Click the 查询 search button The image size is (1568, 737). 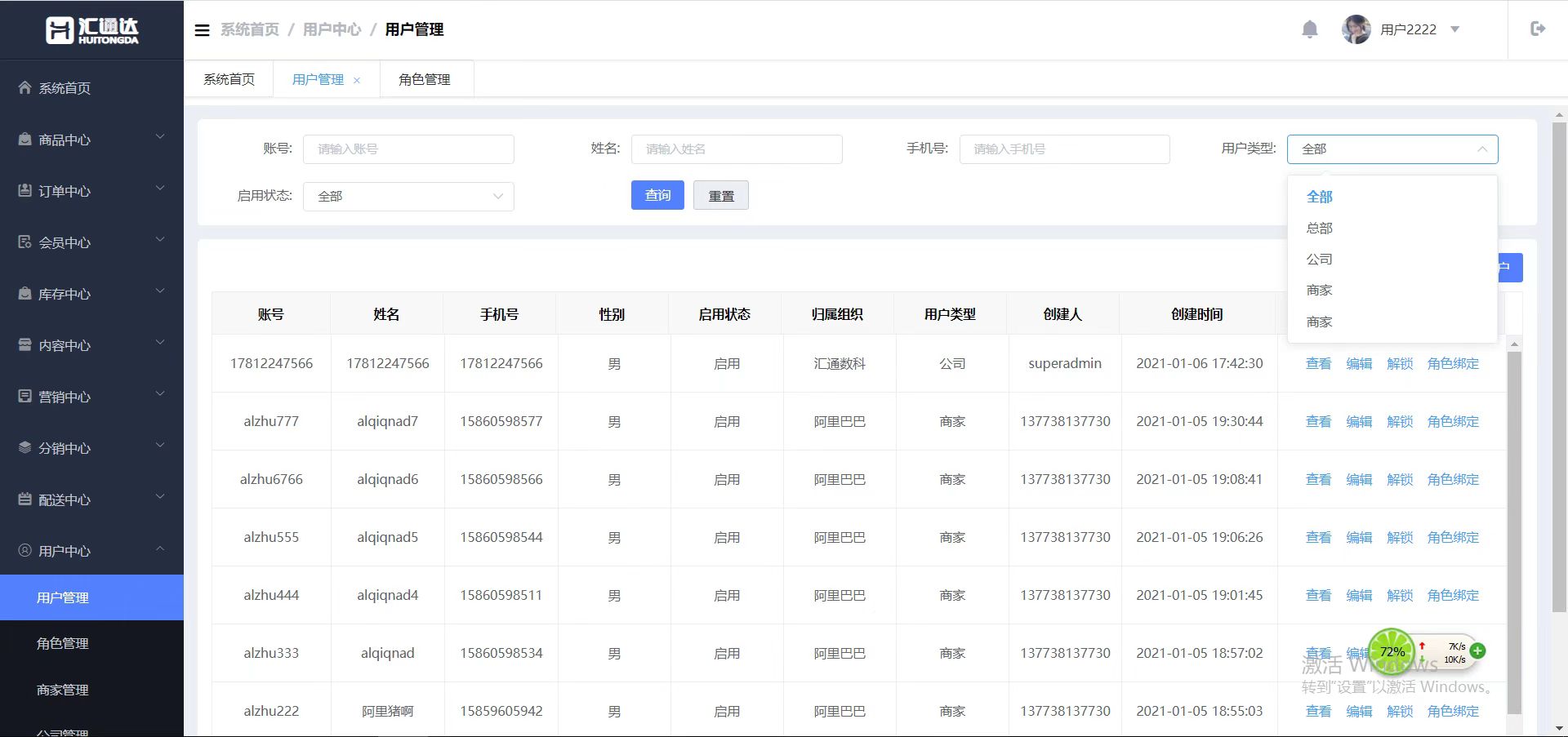(x=657, y=195)
